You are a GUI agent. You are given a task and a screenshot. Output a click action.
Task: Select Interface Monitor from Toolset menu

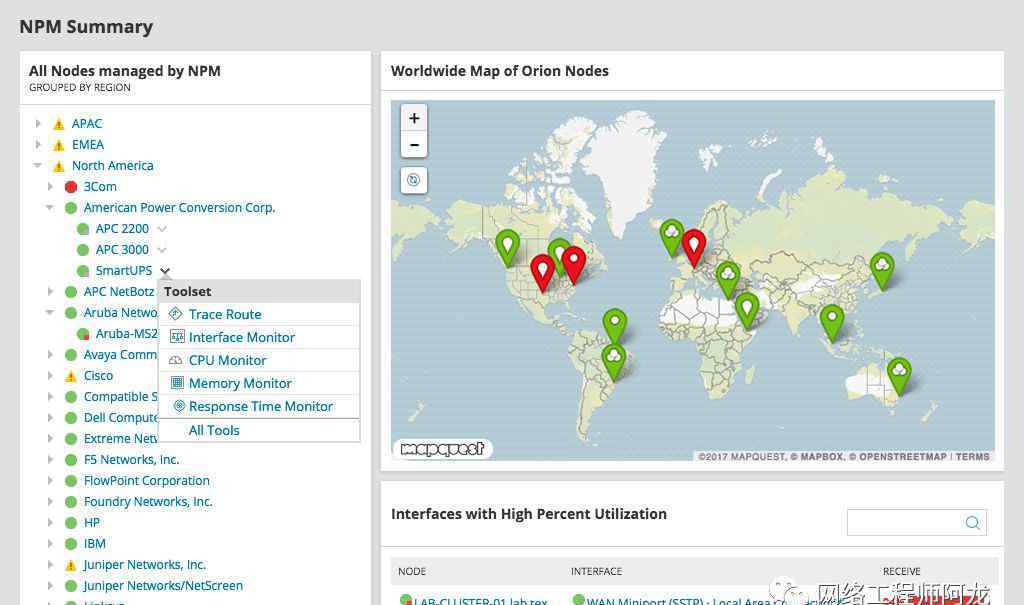coord(241,337)
